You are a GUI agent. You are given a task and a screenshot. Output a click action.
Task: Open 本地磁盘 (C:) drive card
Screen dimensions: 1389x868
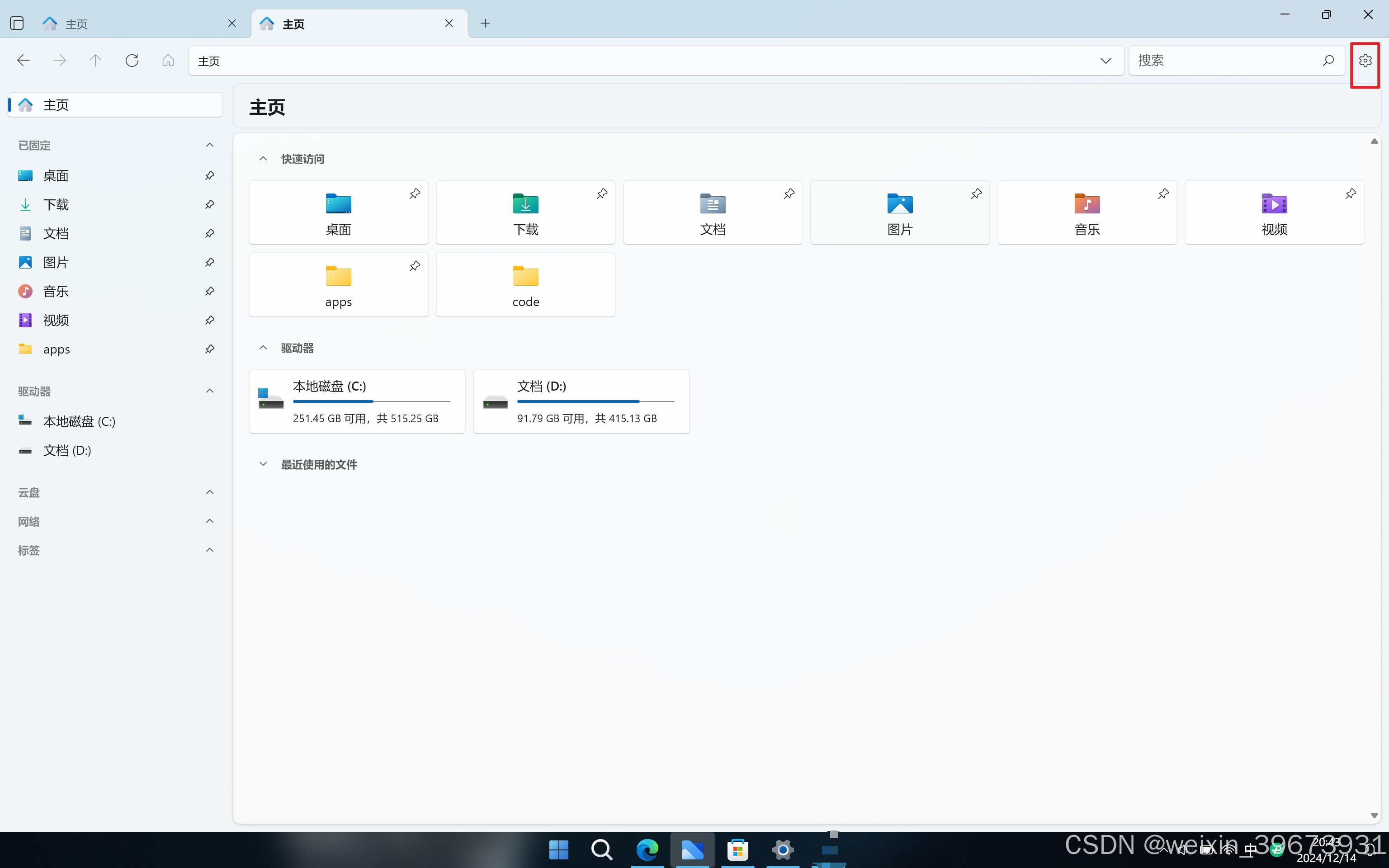(356, 401)
